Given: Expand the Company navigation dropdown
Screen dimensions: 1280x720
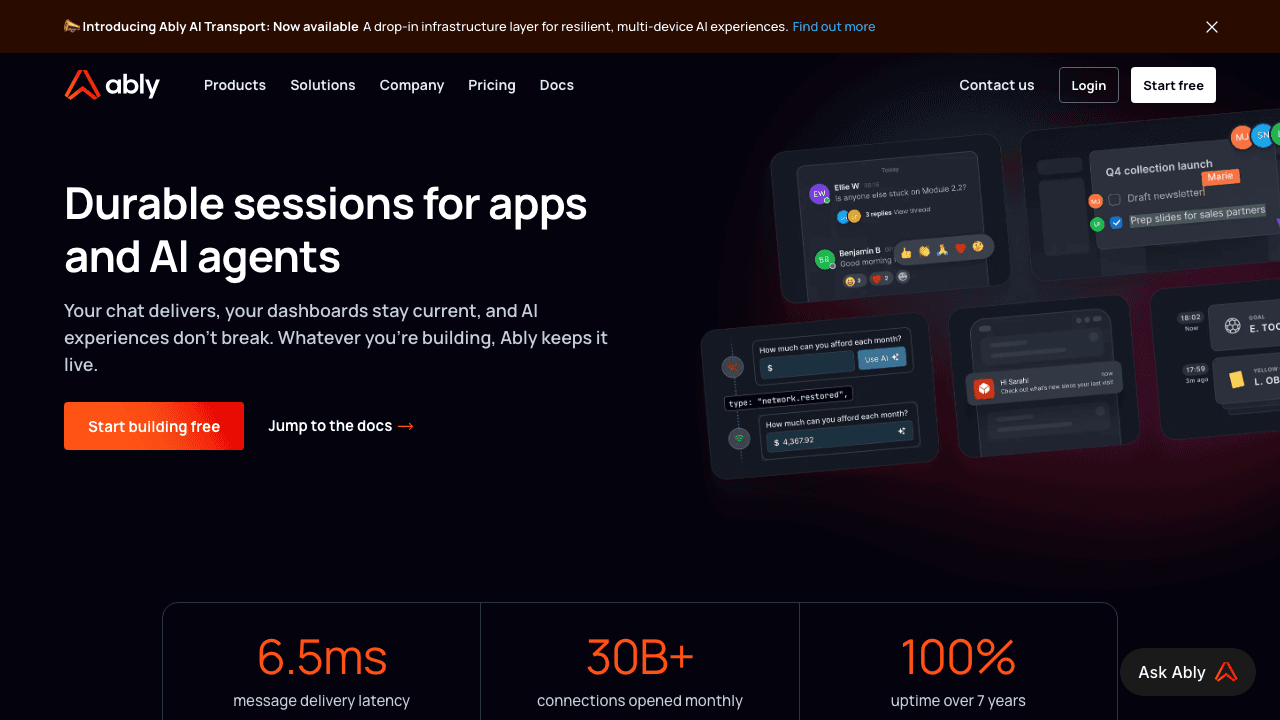Looking at the screenshot, I should (411, 85).
